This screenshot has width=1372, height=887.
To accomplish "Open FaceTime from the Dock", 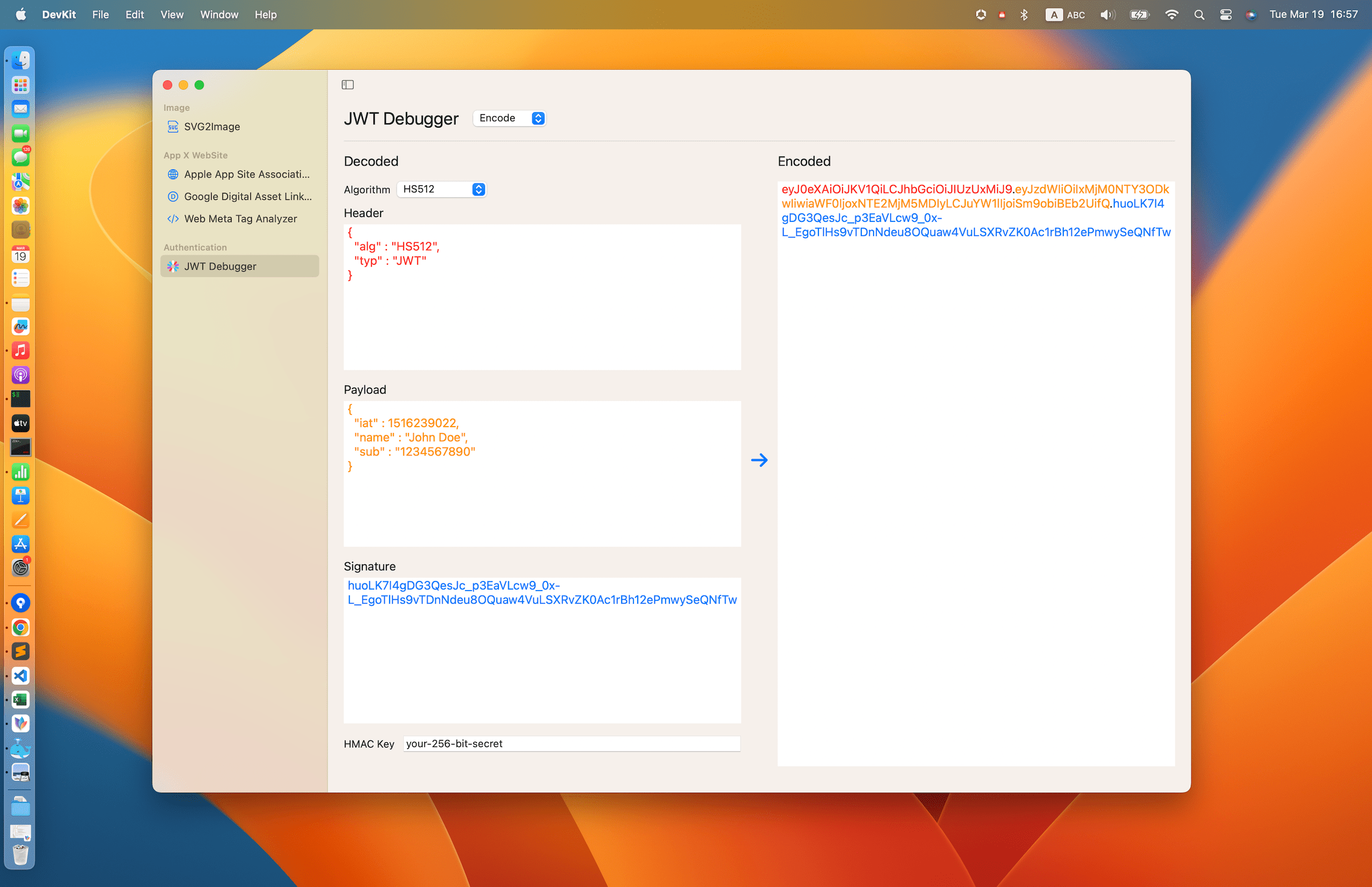I will [21, 133].
